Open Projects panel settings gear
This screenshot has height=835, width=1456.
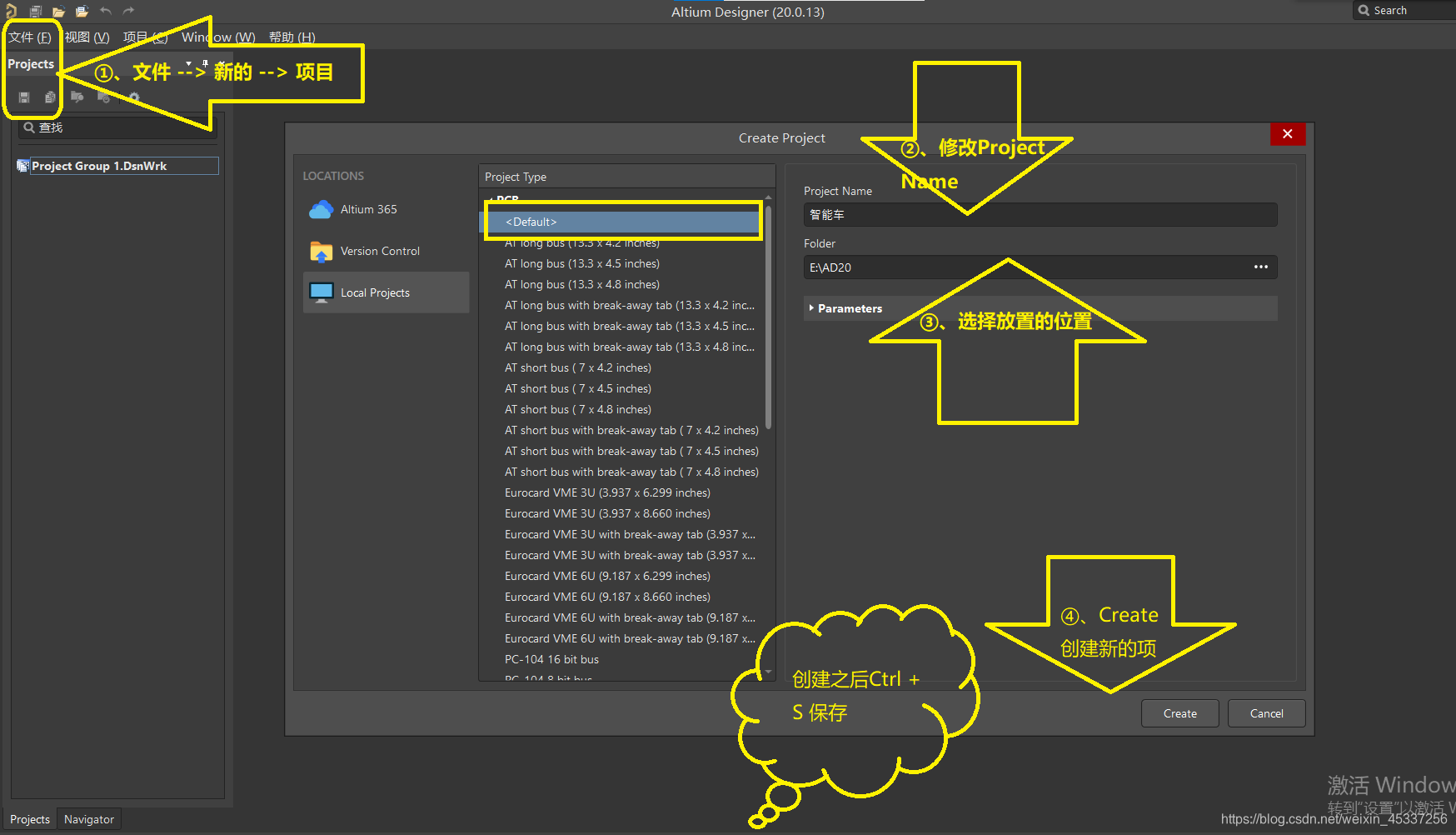point(133,97)
